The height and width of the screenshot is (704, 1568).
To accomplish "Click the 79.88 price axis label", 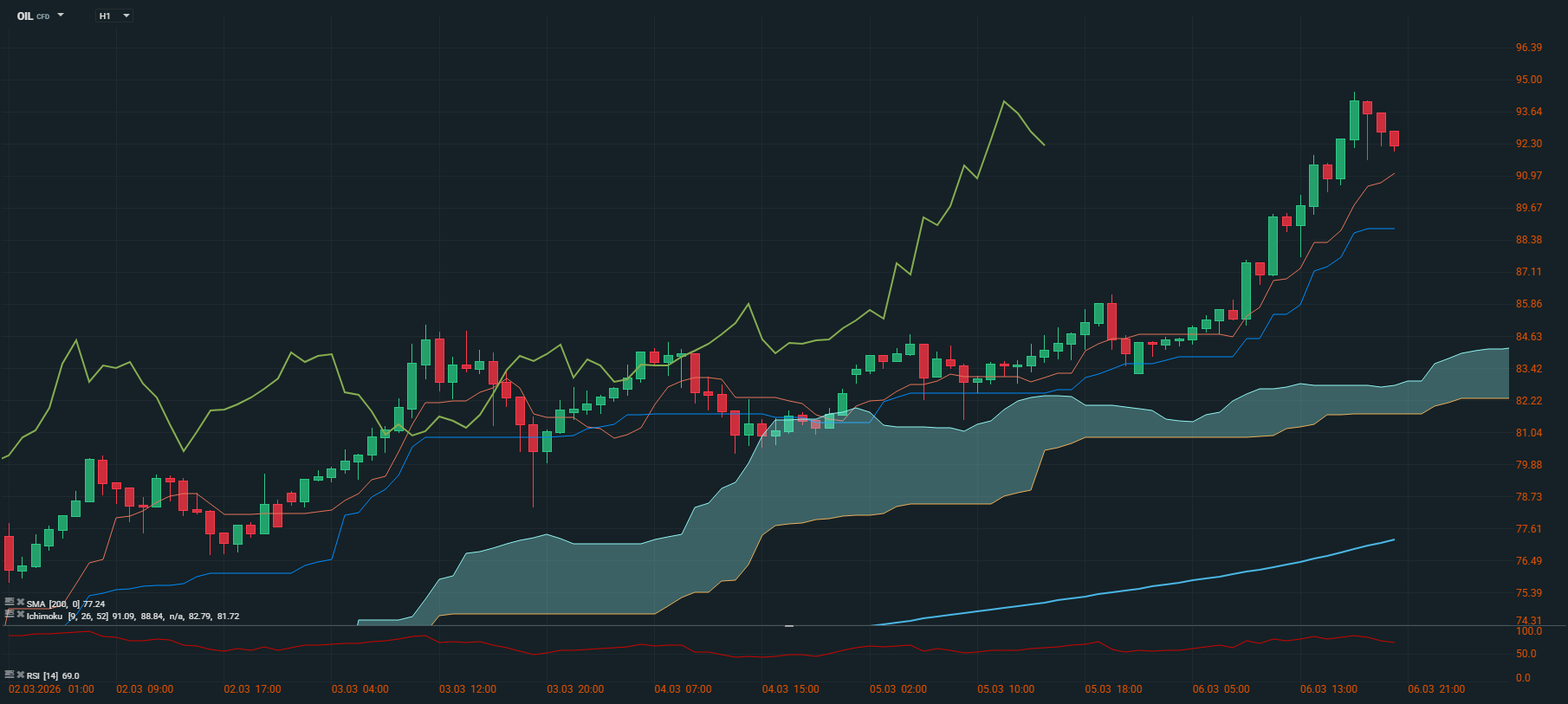I will click(x=1529, y=465).
